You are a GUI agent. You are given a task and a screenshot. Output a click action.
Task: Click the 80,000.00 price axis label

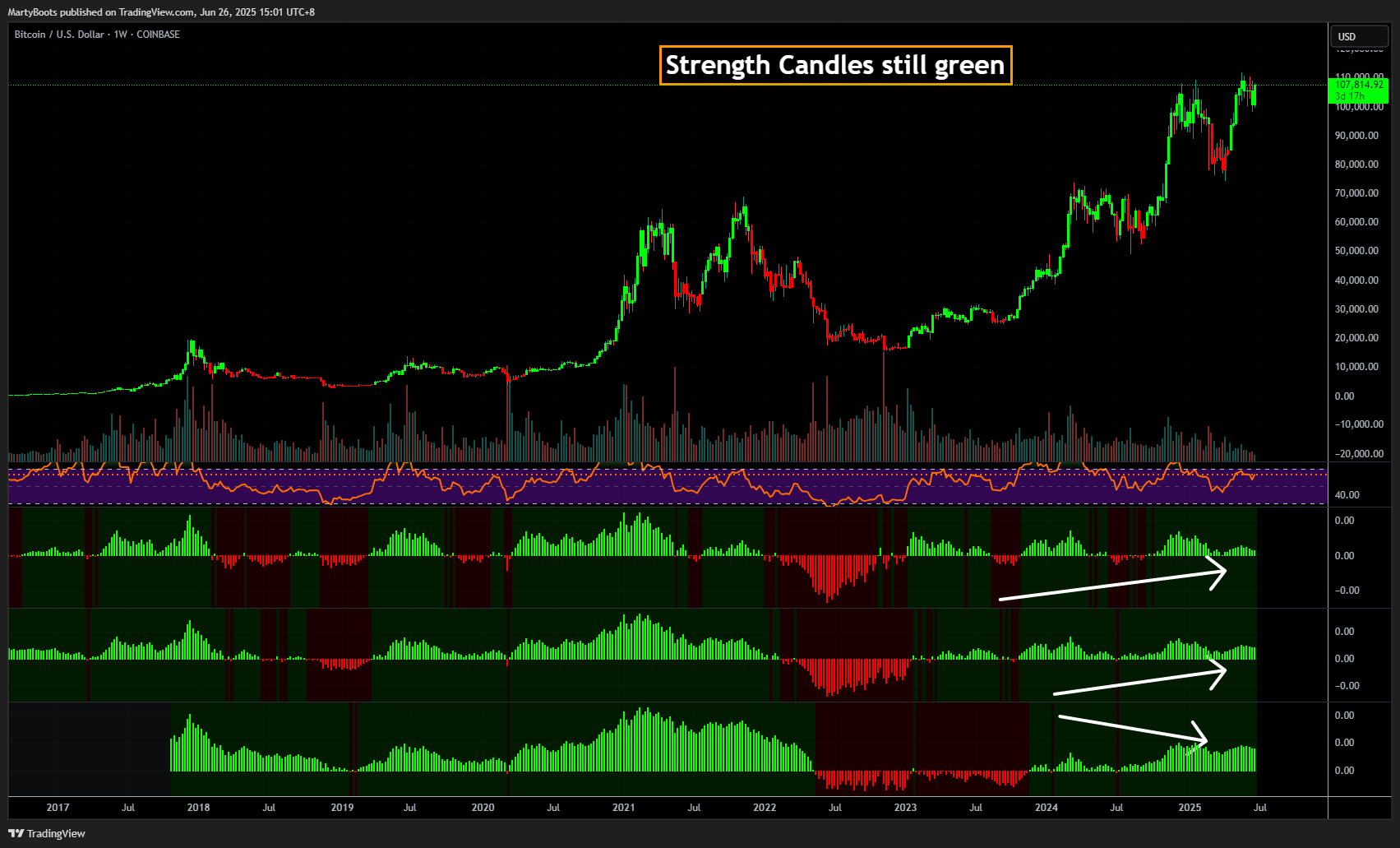click(1357, 165)
